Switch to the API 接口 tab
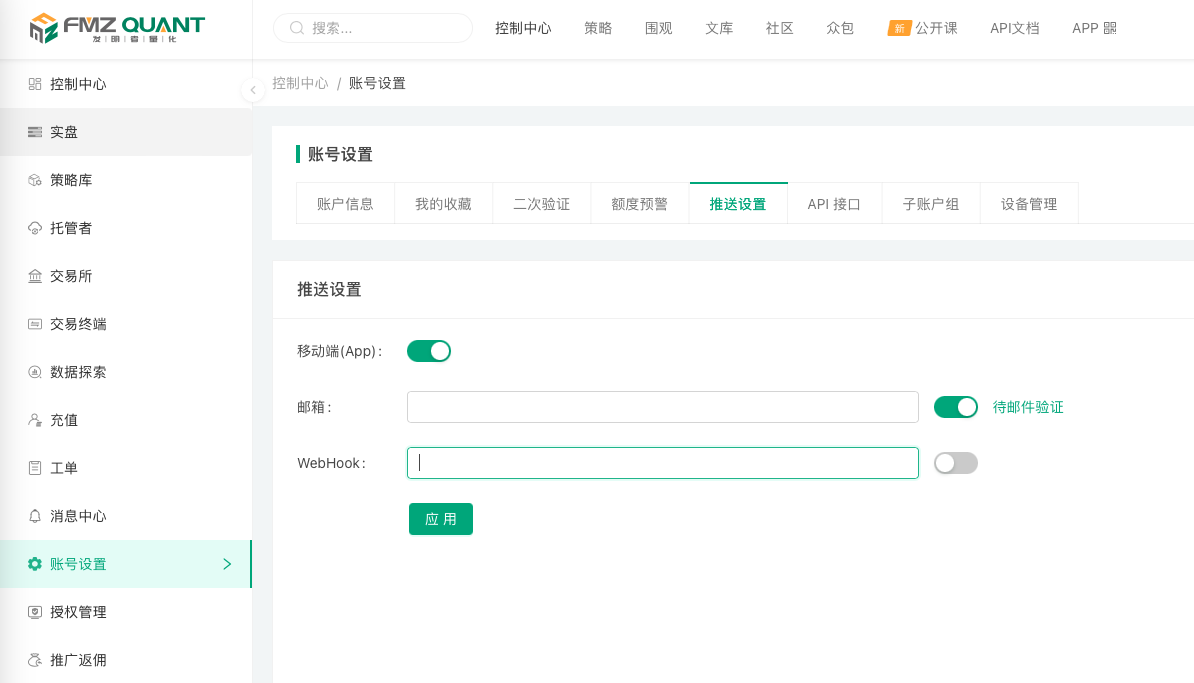Viewport: 1194px width, 683px height. pos(834,203)
